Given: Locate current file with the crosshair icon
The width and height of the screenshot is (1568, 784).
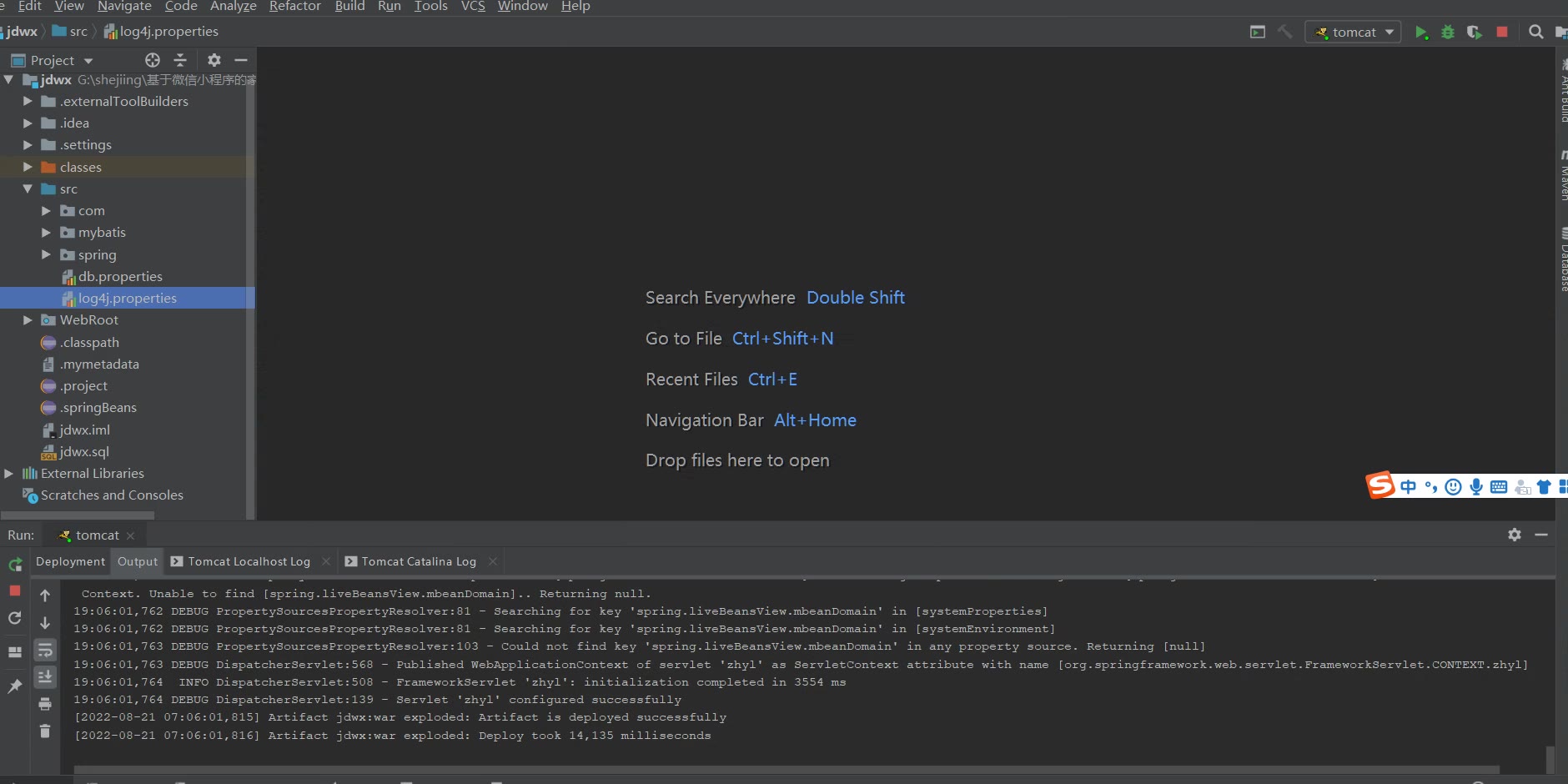Looking at the screenshot, I should pyautogui.click(x=152, y=60).
